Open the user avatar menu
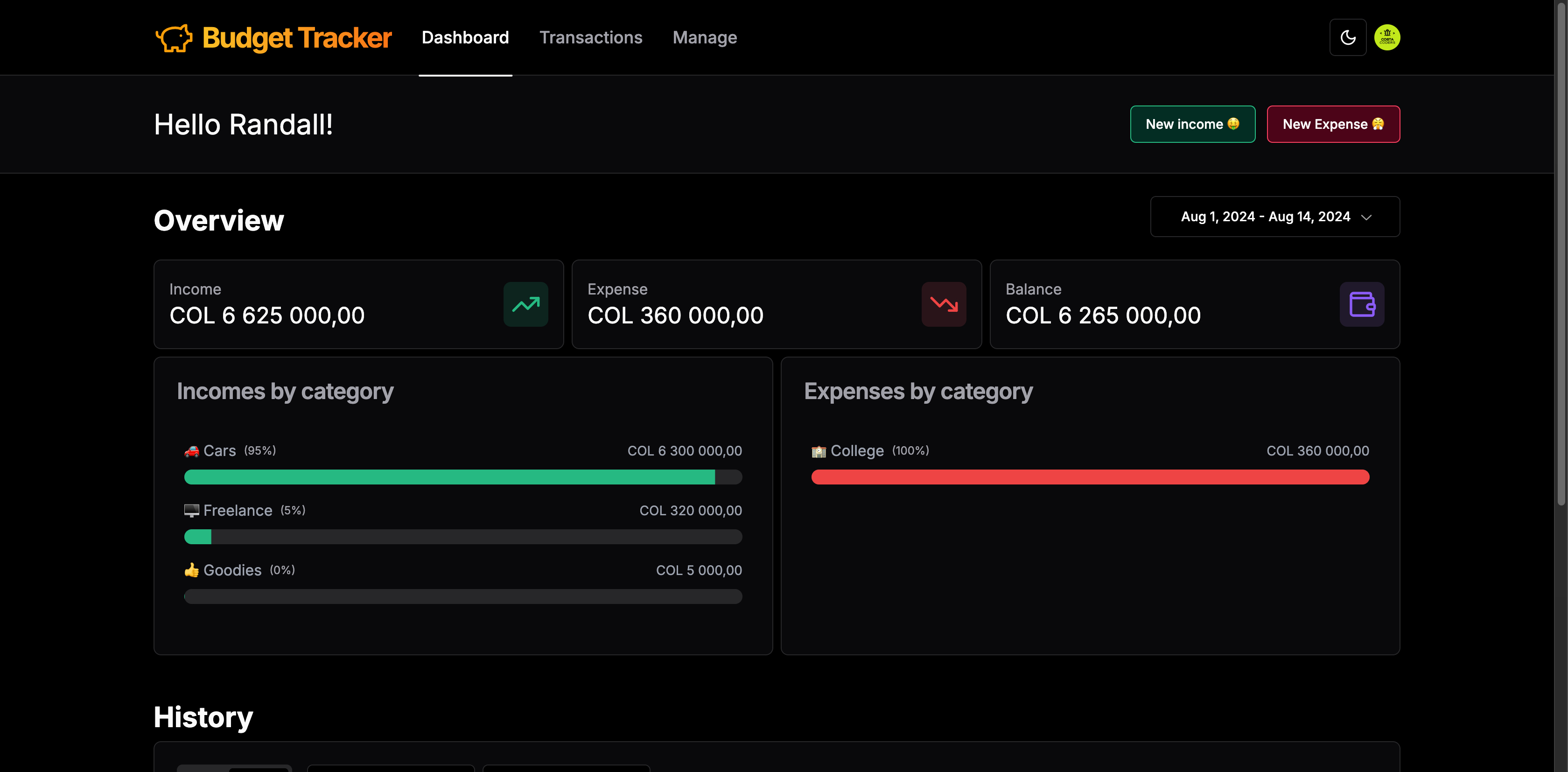 (x=1386, y=38)
